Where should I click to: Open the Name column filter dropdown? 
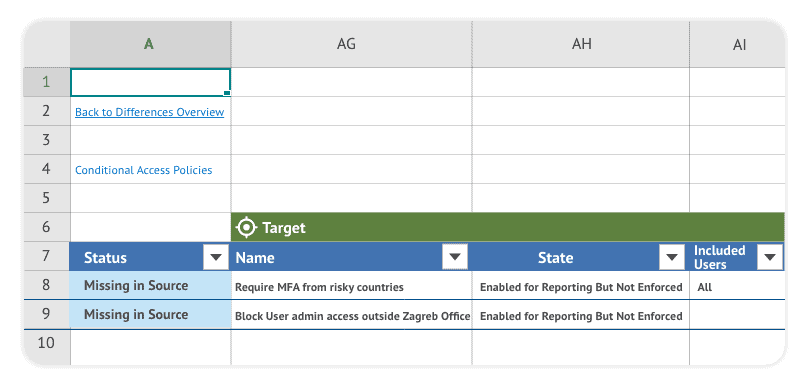pos(455,257)
